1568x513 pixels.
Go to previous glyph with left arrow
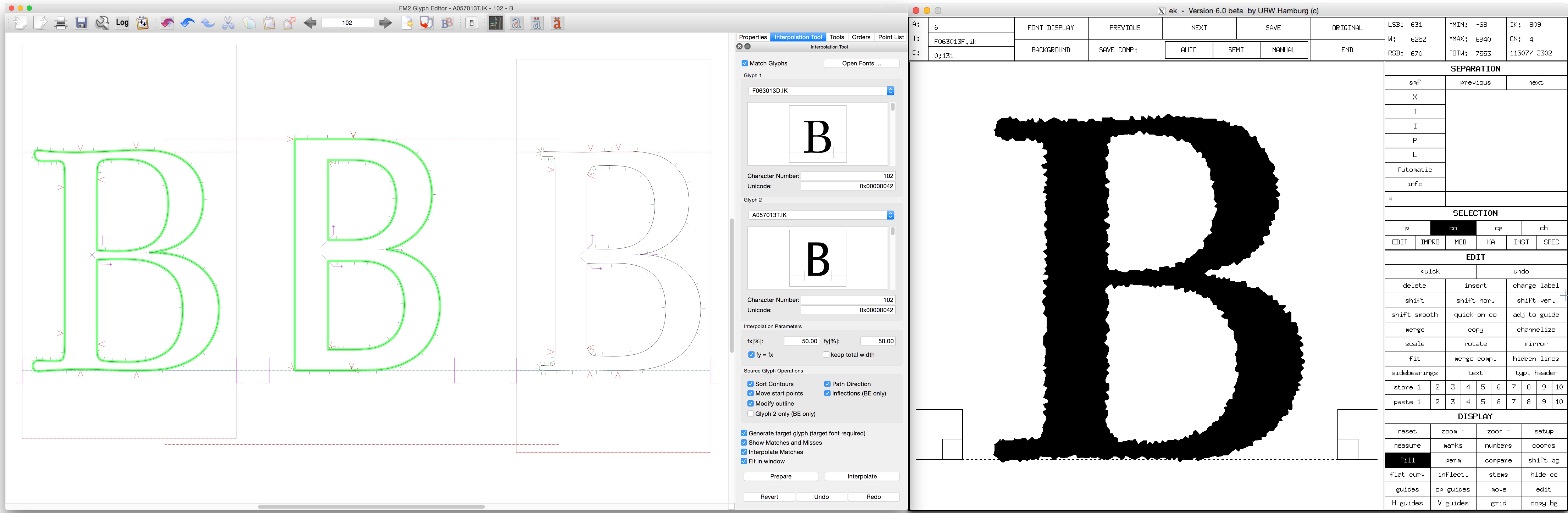(x=310, y=23)
